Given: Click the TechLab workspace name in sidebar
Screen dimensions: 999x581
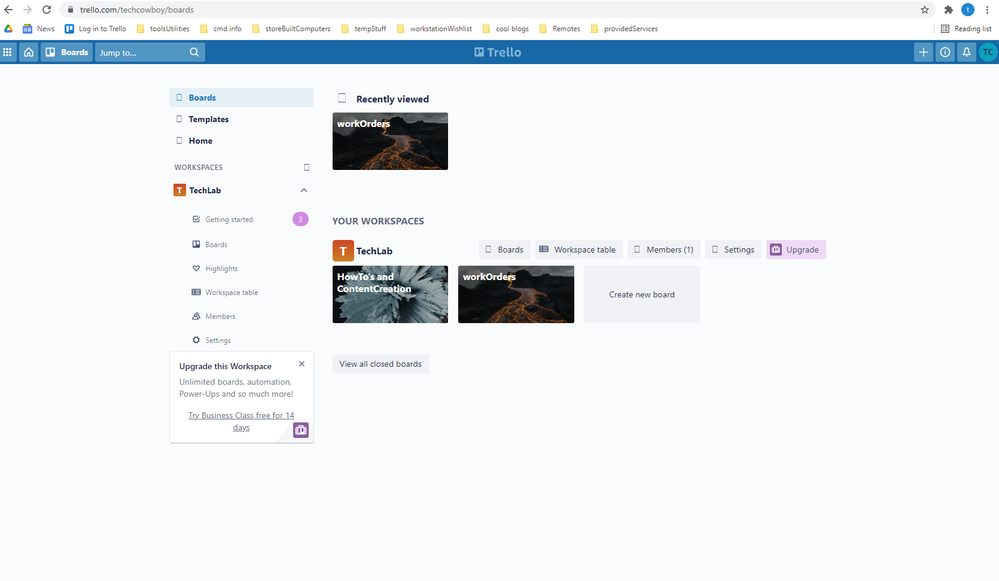Looking at the screenshot, I should 205,190.
